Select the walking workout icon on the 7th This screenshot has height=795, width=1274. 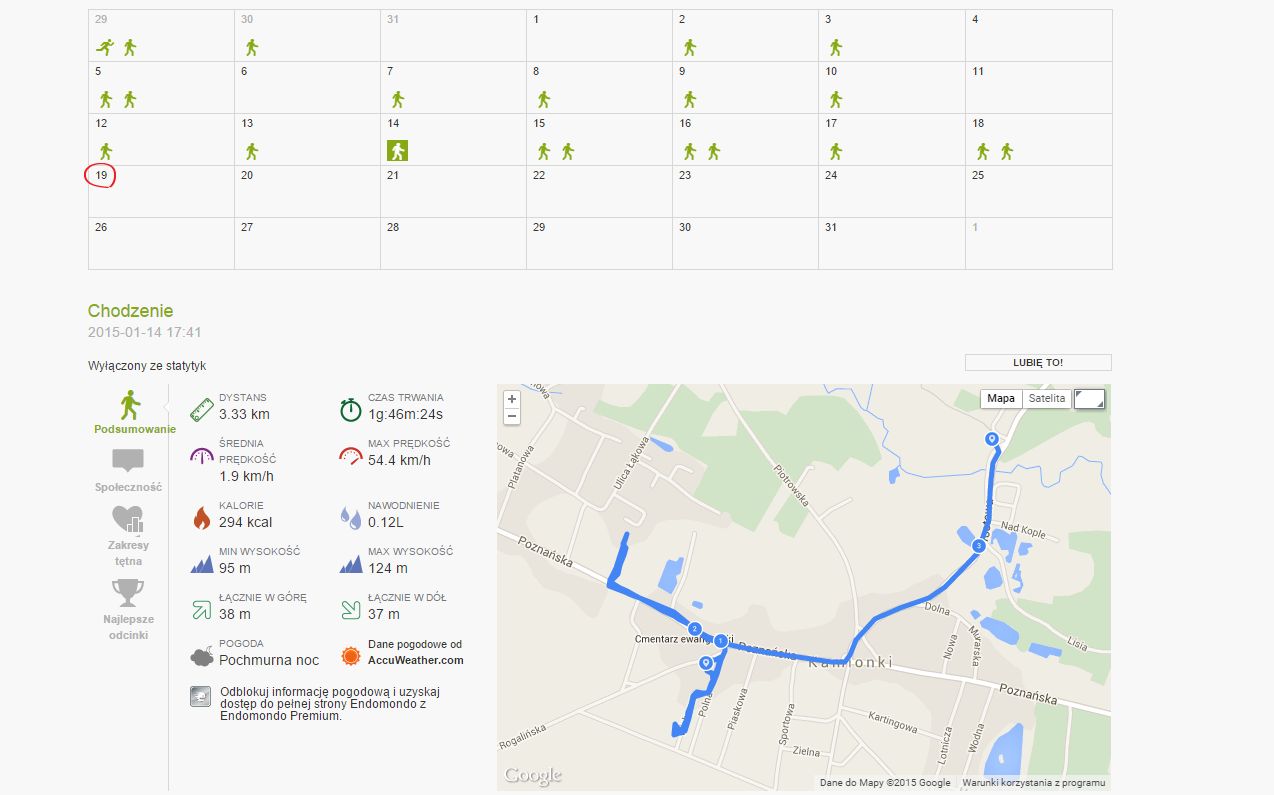(397, 99)
